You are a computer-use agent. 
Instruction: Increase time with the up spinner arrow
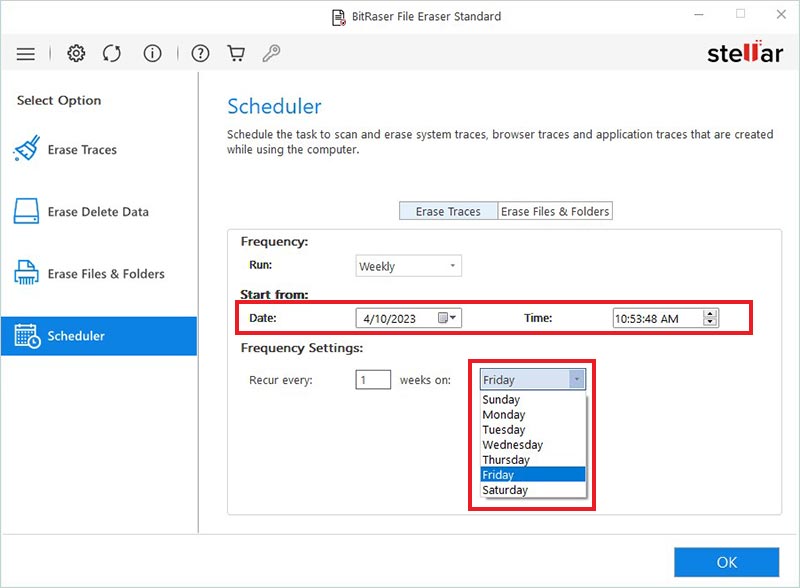[x=710, y=313]
